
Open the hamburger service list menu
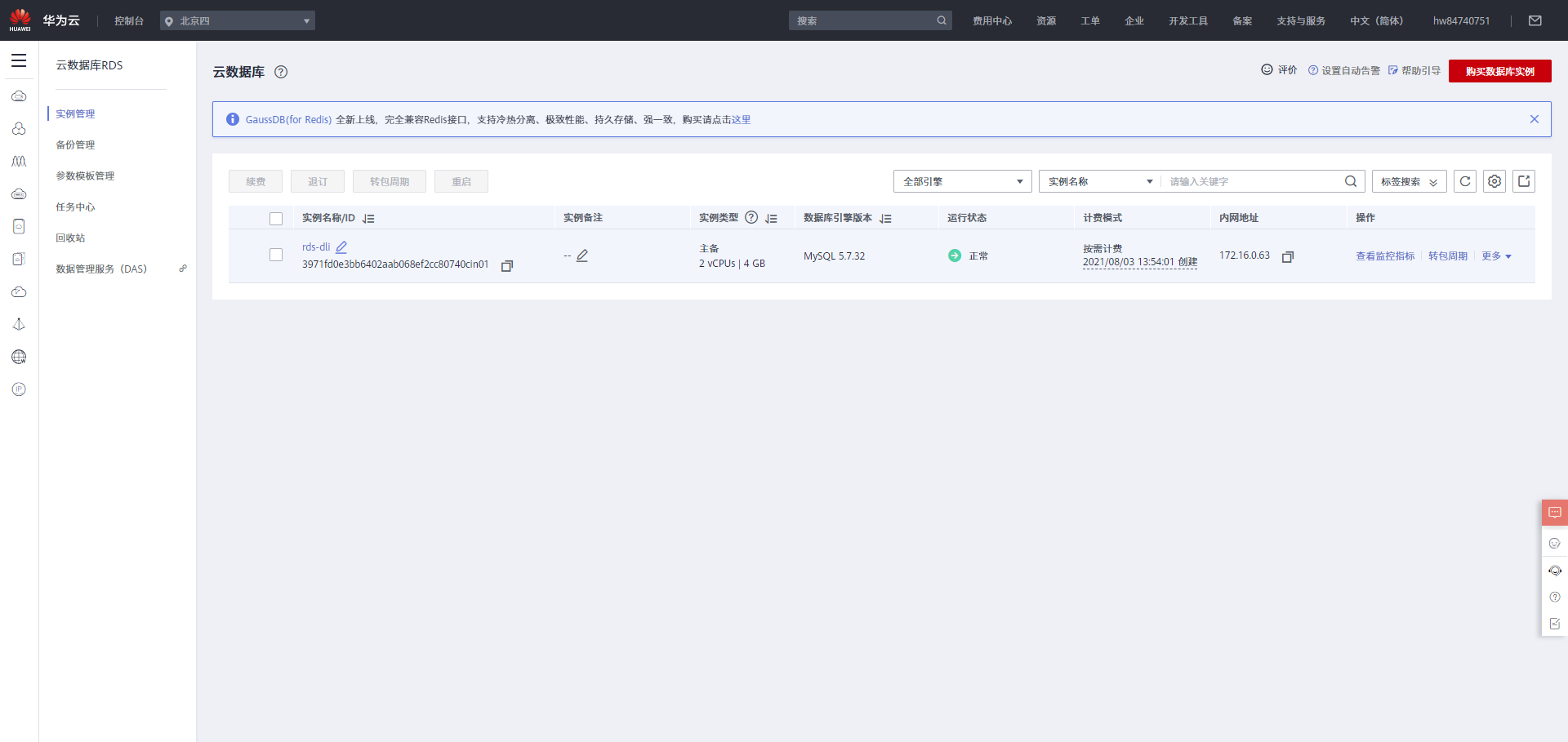pos(19,60)
